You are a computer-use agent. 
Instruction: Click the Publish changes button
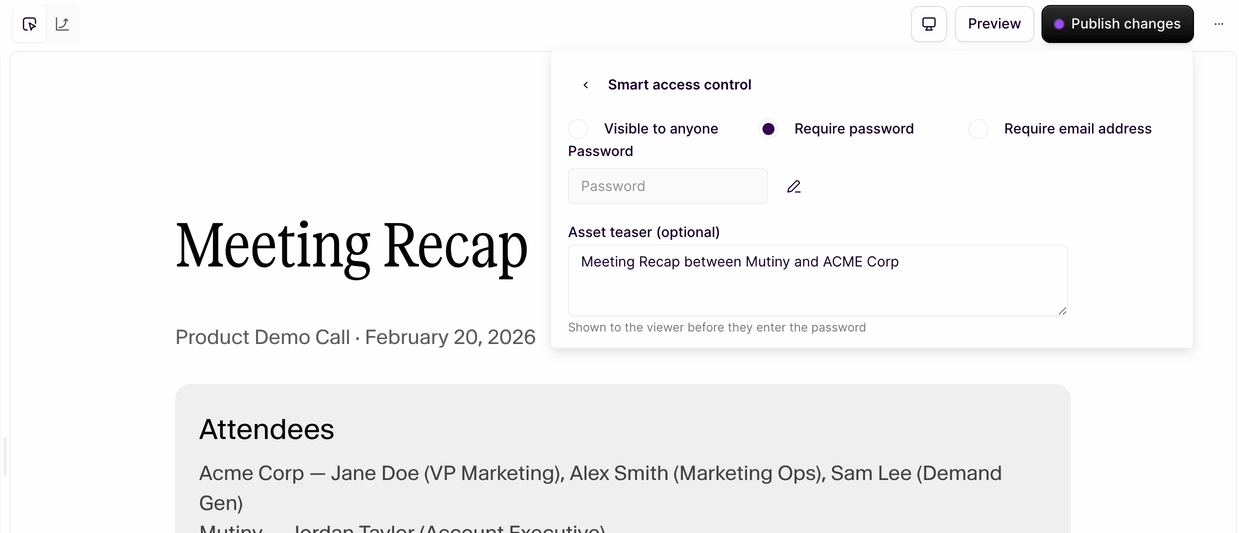tap(1117, 24)
